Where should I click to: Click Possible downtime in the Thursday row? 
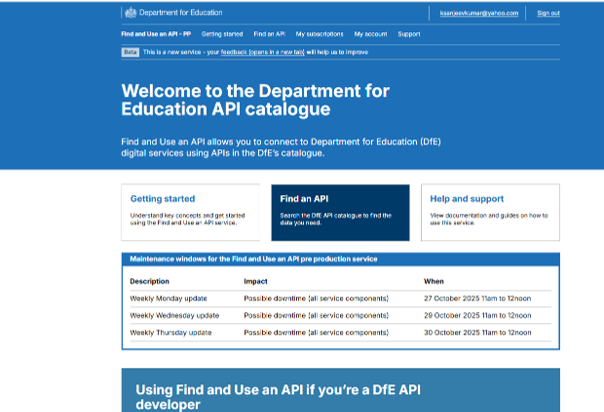[x=316, y=333]
